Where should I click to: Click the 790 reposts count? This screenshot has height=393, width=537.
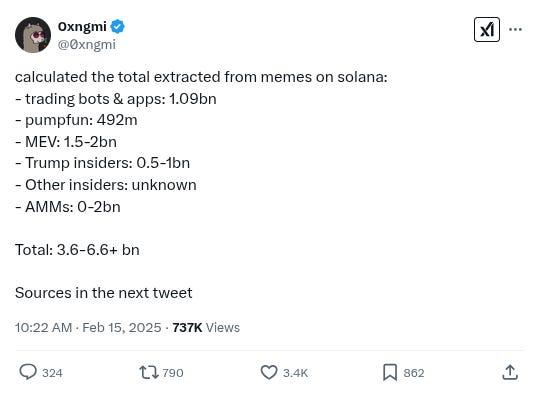click(x=173, y=373)
